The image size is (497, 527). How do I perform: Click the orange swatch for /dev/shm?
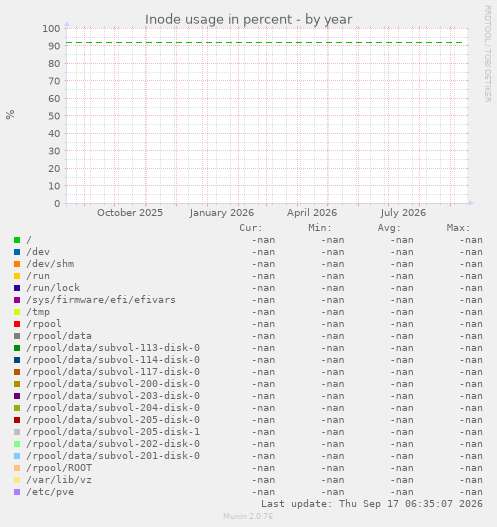pyautogui.click(x=17, y=264)
